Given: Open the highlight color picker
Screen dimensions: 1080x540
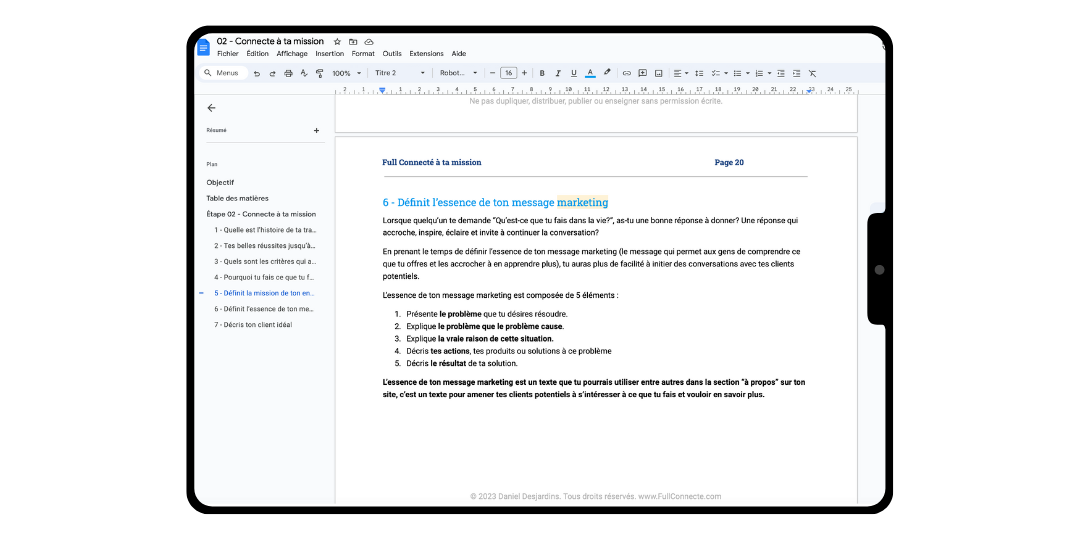Looking at the screenshot, I should [x=607, y=73].
